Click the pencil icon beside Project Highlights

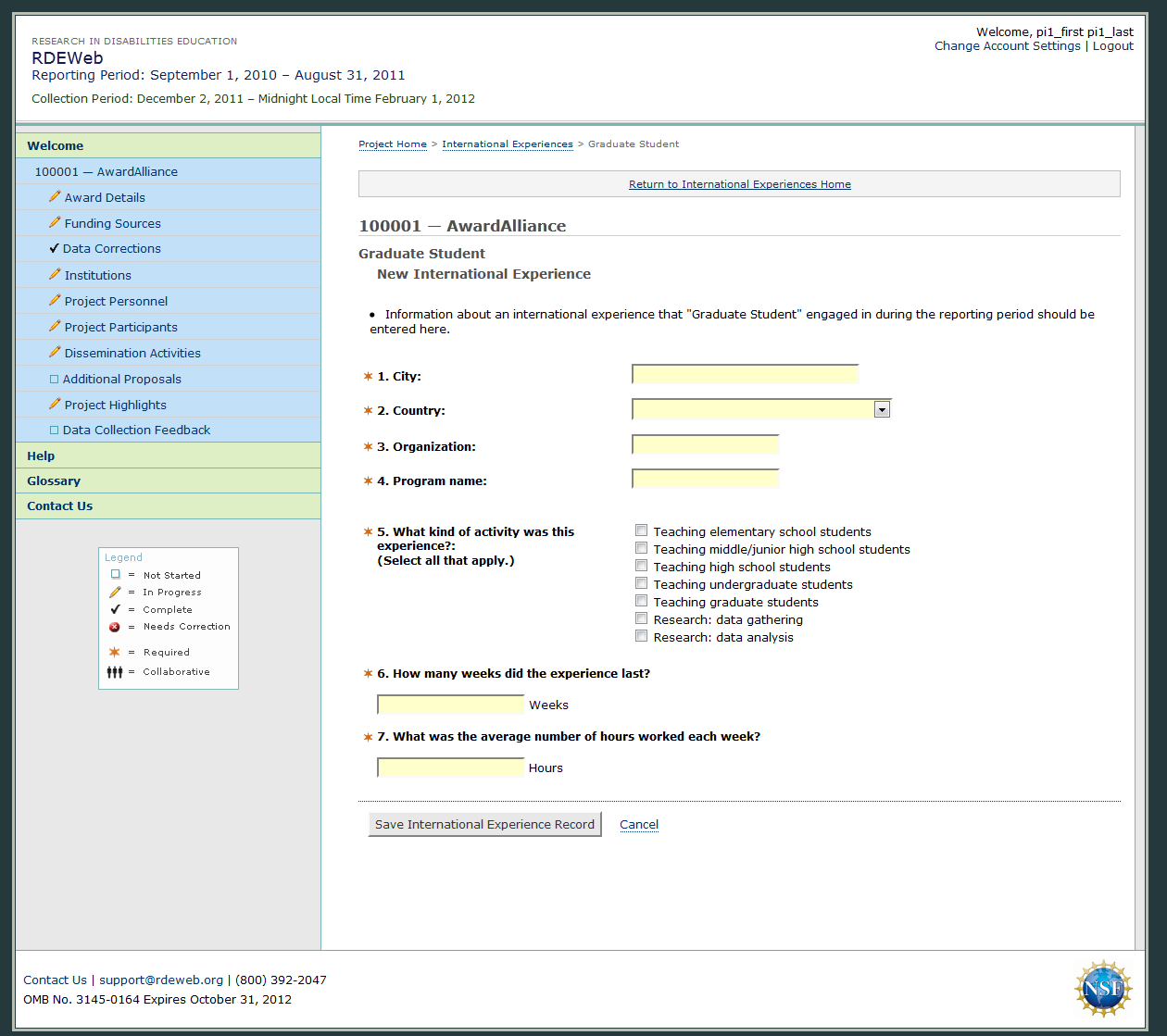click(x=55, y=404)
